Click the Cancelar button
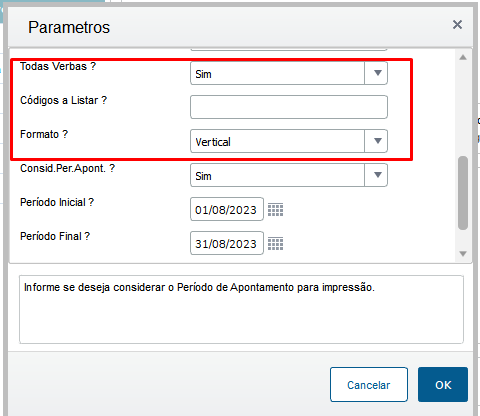This screenshot has height=416, width=480. pyautogui.click(x=369, y=385)
